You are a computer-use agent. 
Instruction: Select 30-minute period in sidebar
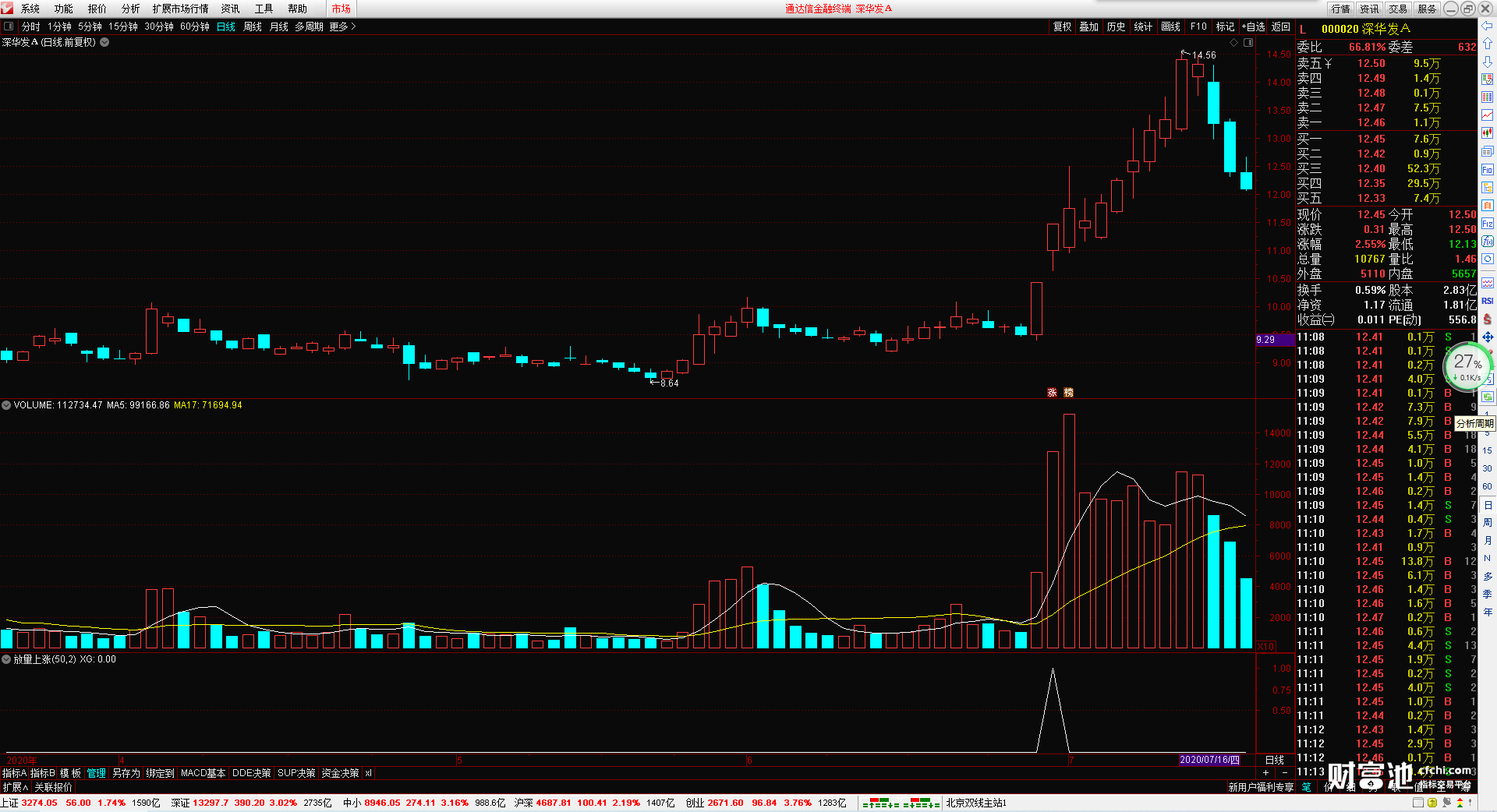[1488, 468]
